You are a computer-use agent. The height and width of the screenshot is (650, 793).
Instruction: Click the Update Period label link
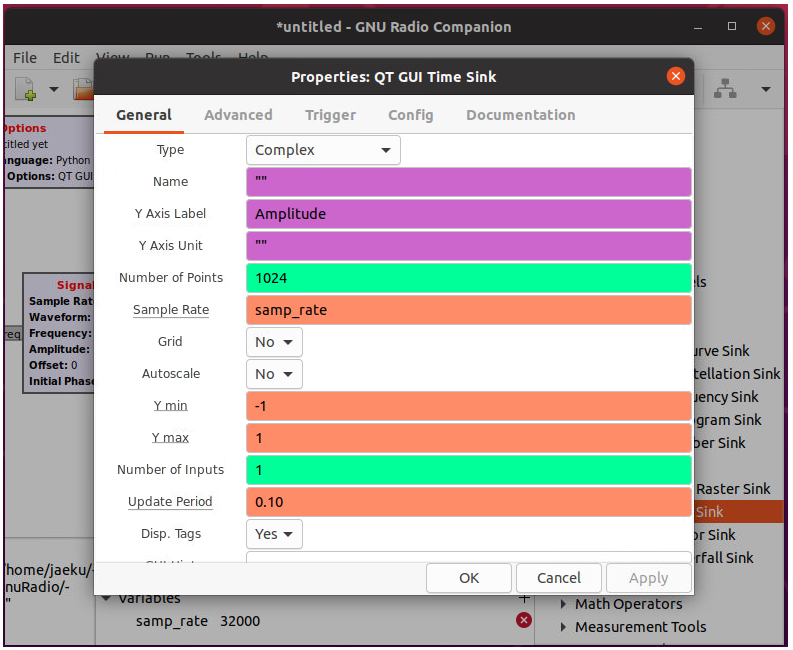pyautogui.click(x=170, y=502)
